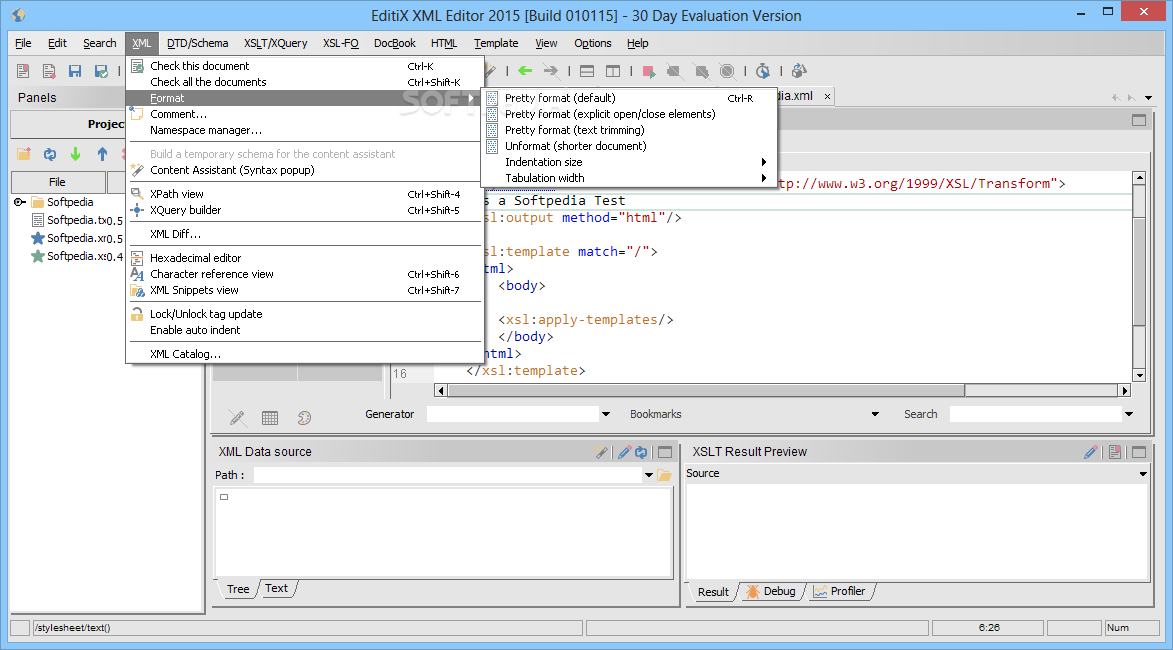Viewport: 1173px width, 650px height.
Task: Open the Generator dropdown arrow
Action: tap(606, 414)
